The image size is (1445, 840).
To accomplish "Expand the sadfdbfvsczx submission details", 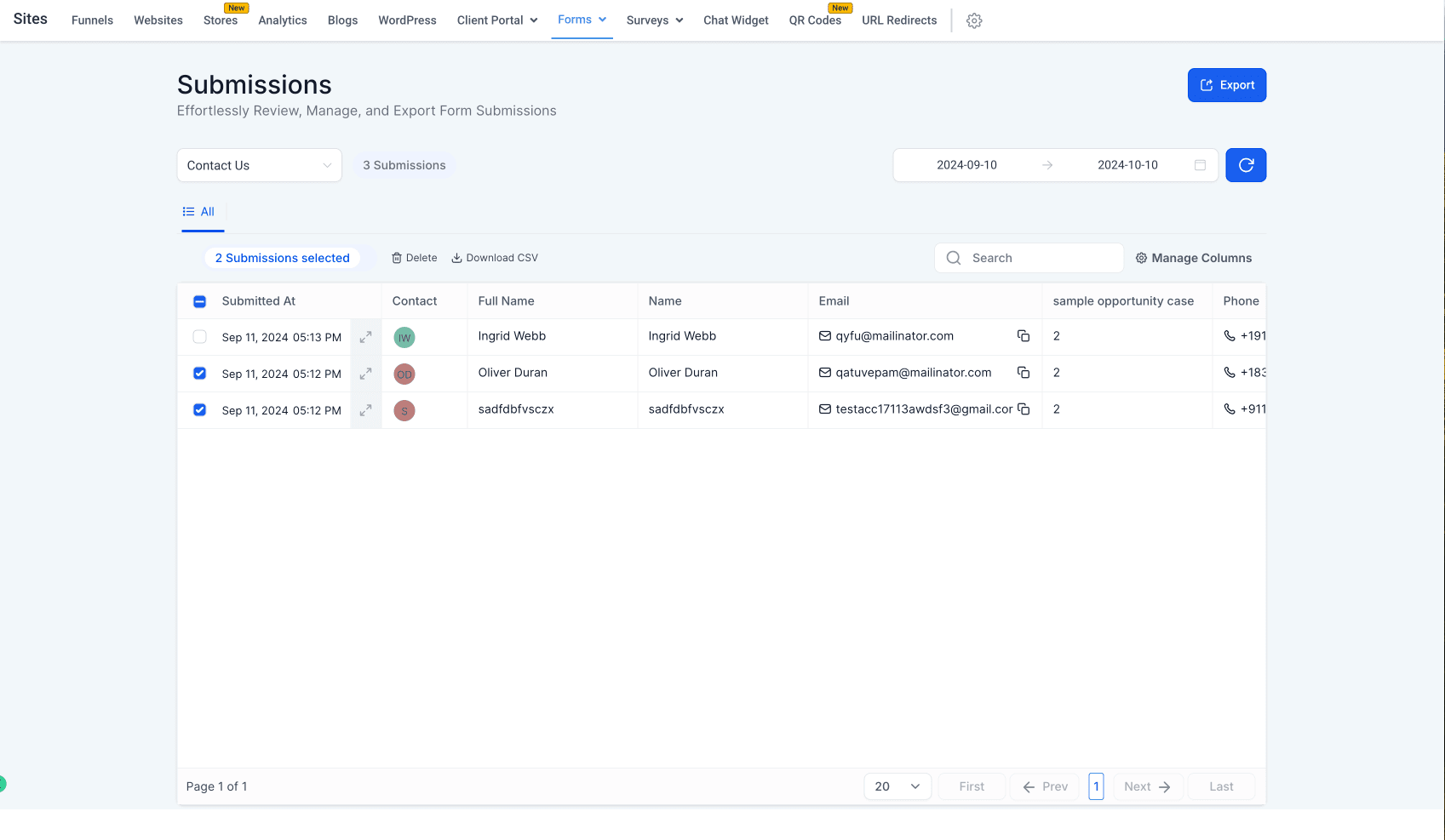I will (x=365, y=410).
